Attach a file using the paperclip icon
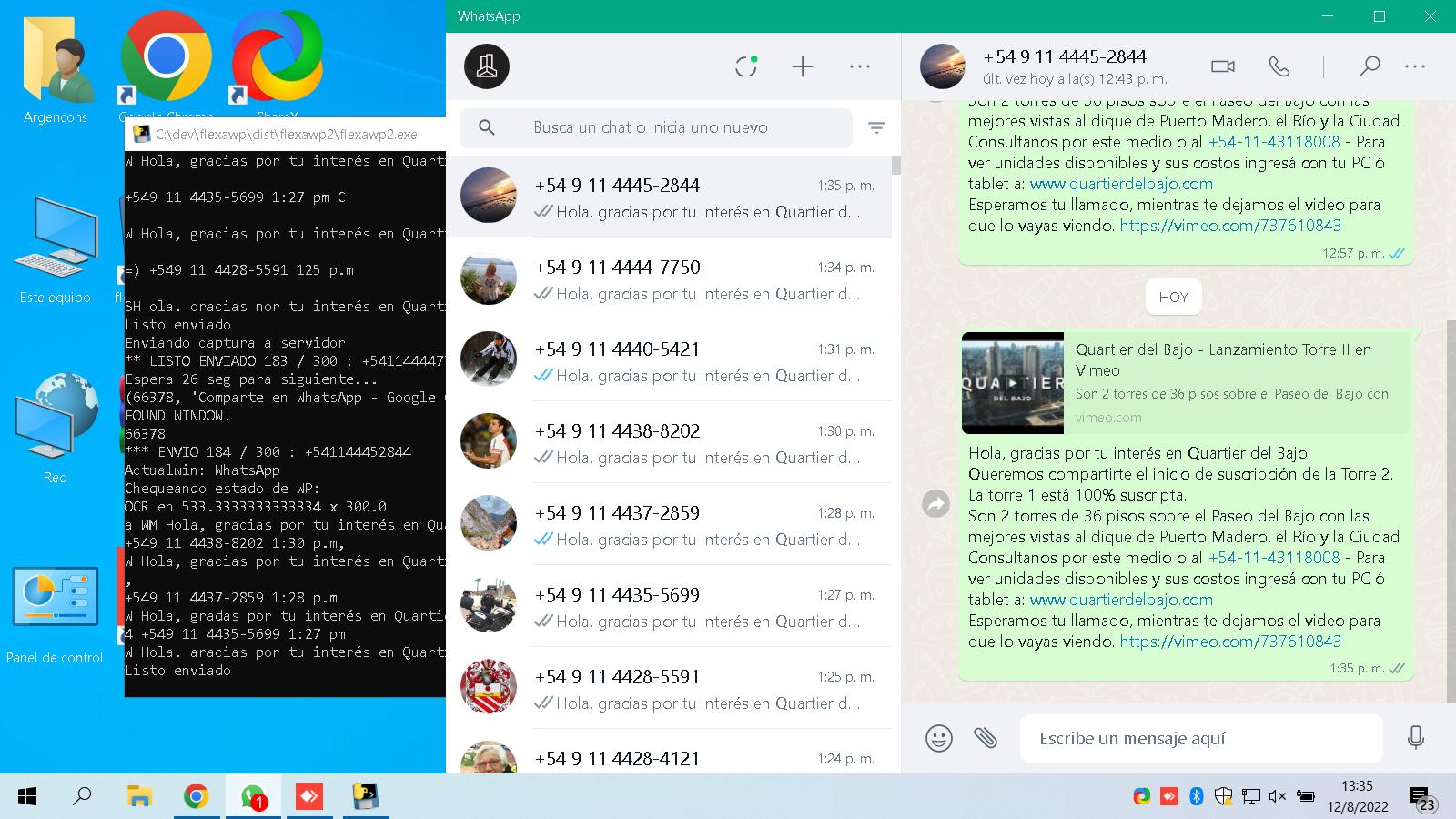Viewport: 1456px width, 819px height. 986,738
